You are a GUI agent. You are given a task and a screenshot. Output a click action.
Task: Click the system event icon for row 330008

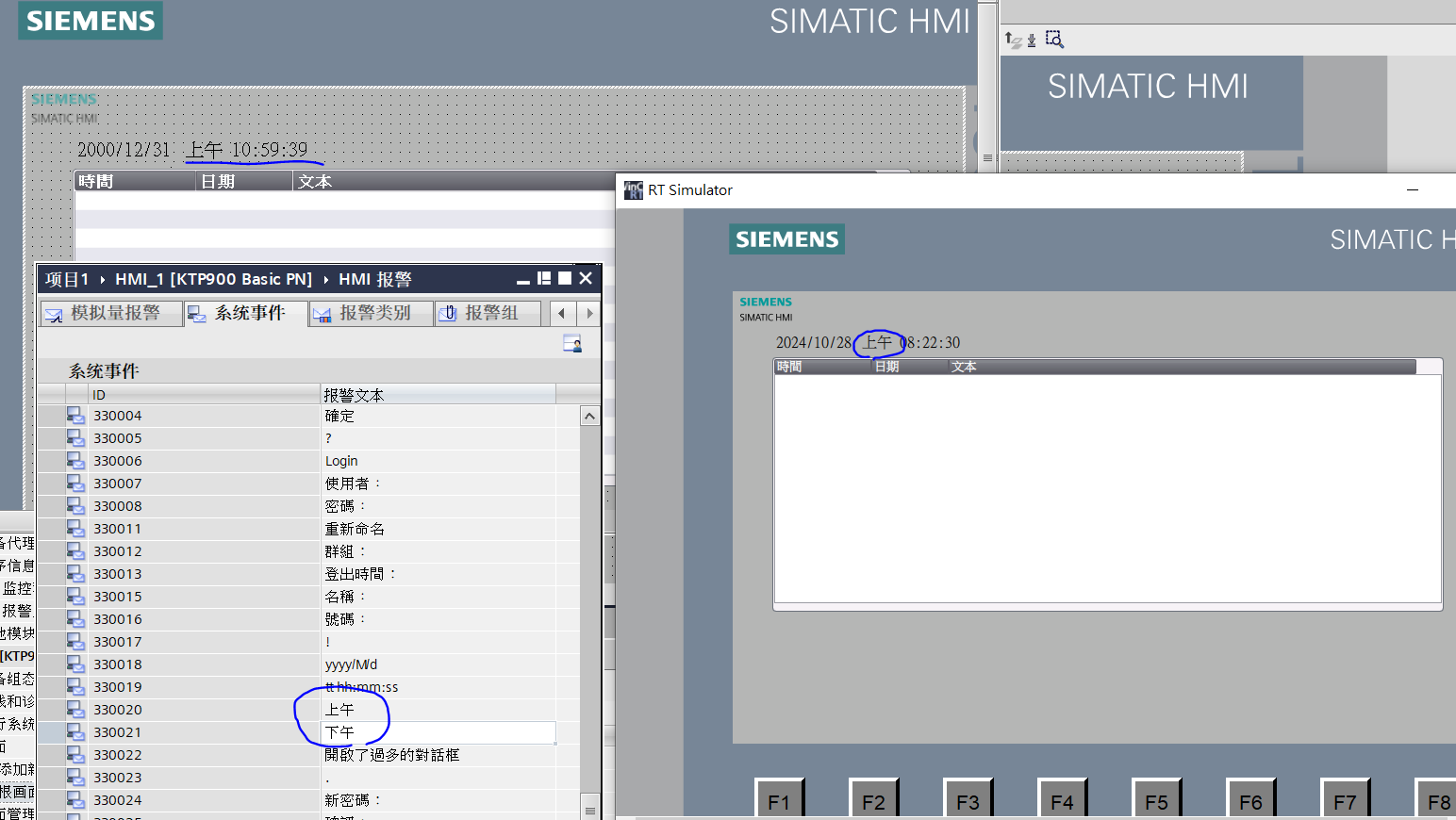75,505
